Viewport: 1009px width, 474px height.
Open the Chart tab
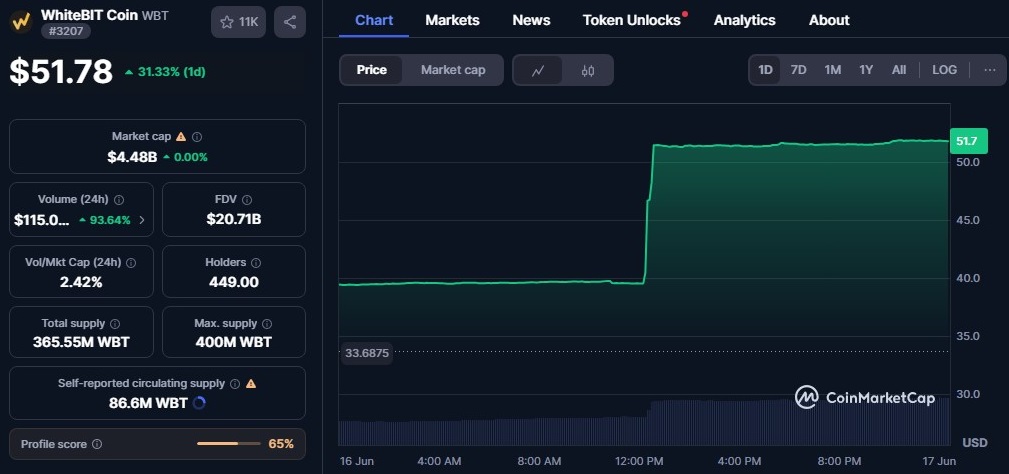tap(374, 20)
